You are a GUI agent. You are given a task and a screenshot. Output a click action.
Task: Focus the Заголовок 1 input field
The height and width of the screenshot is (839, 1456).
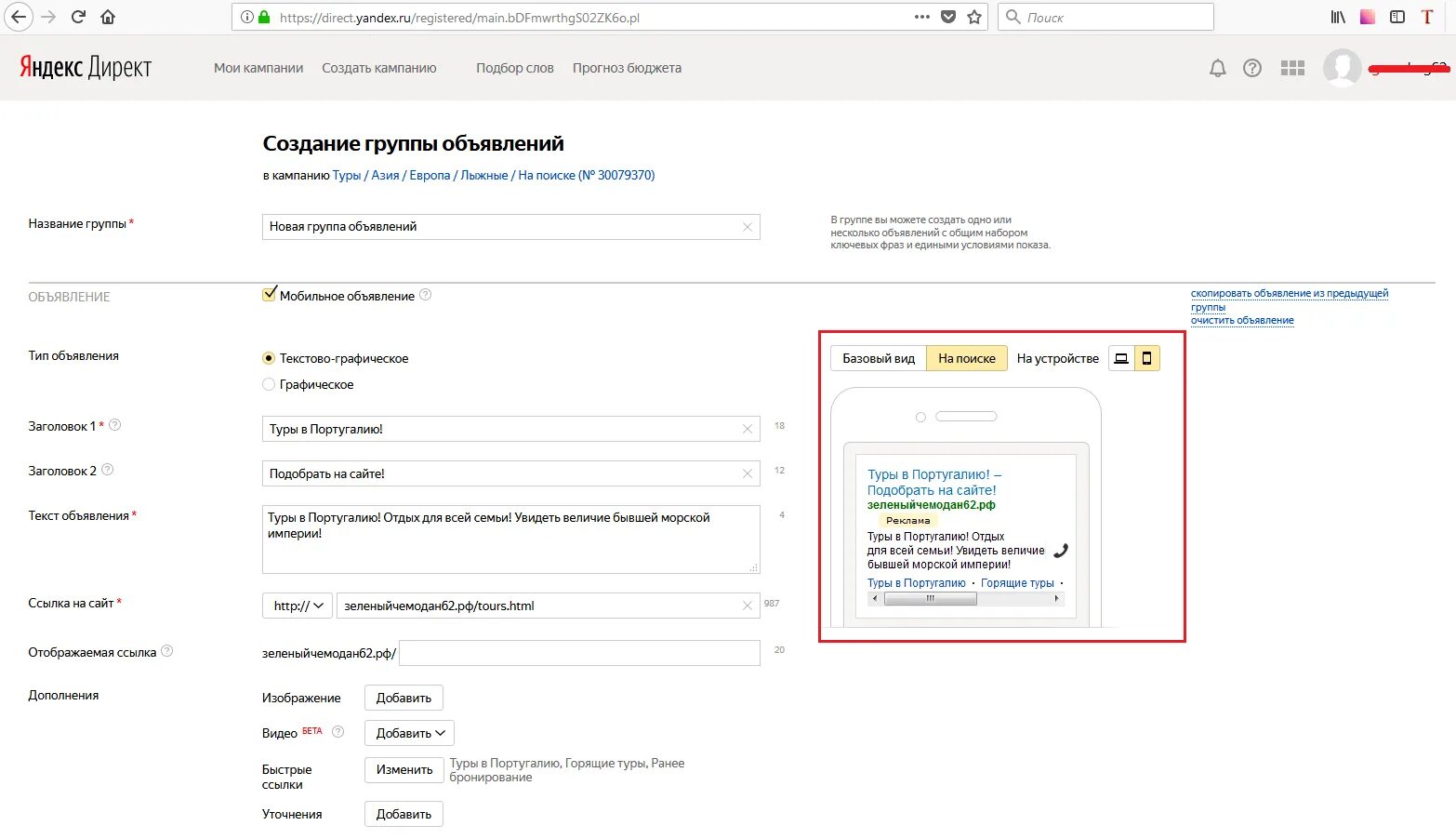coord(511,429)
